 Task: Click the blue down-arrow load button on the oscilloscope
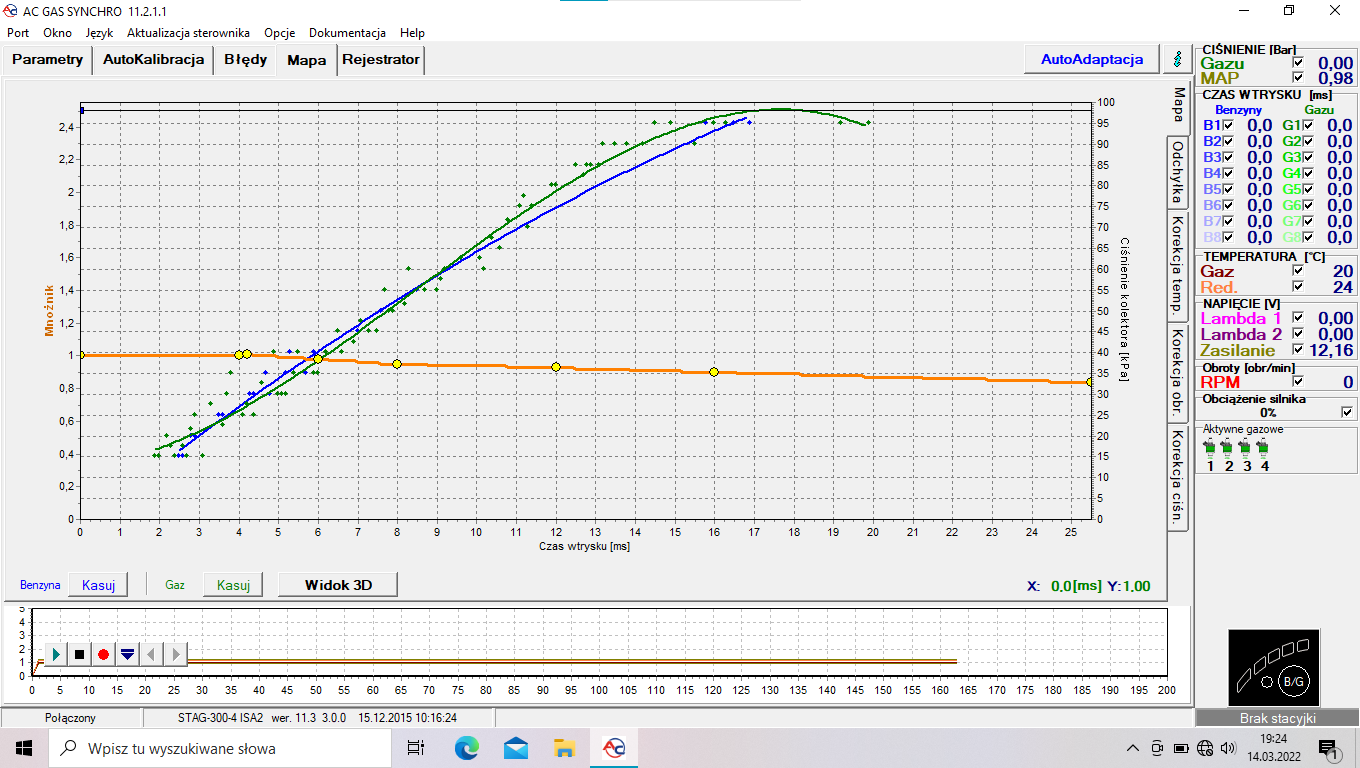point(127,654)
